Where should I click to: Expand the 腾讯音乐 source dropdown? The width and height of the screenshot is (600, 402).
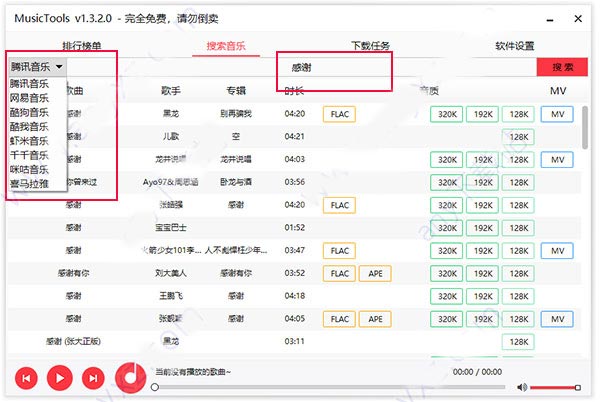(x=36, y=67)
